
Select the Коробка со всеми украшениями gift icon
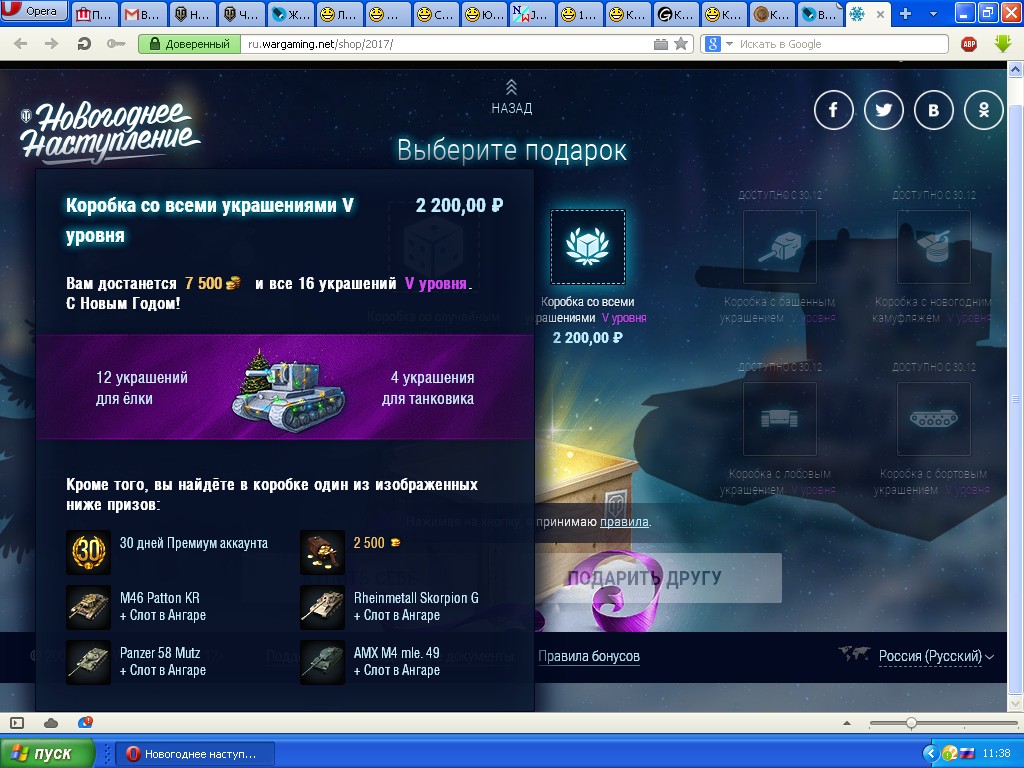click(588, 247)
